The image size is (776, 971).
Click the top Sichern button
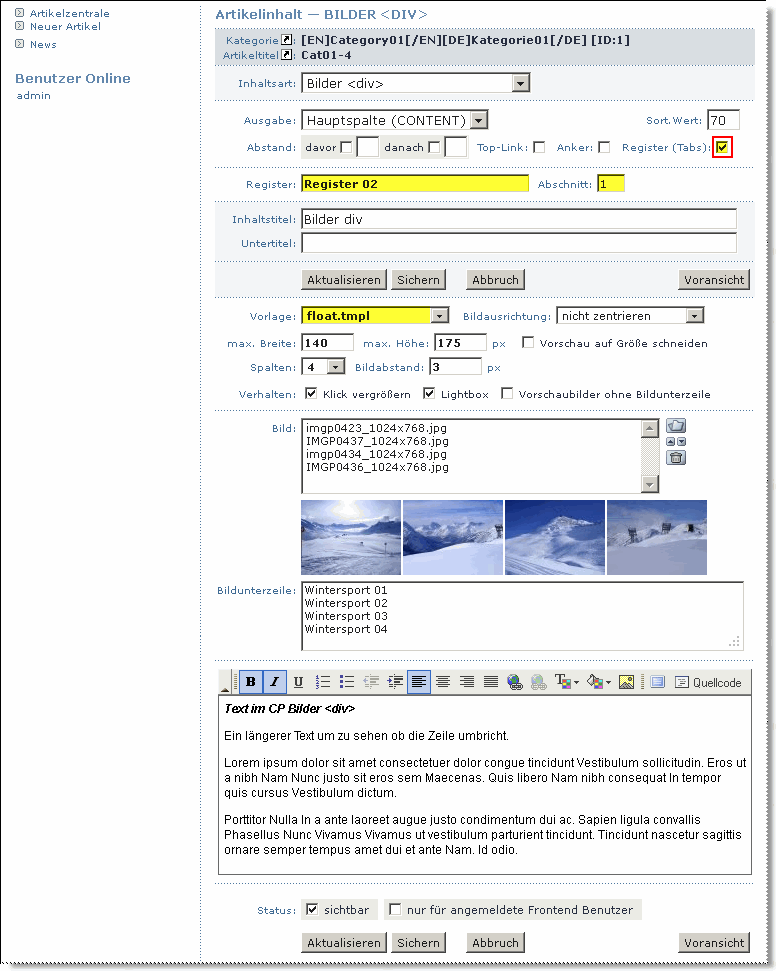point(418,280)
